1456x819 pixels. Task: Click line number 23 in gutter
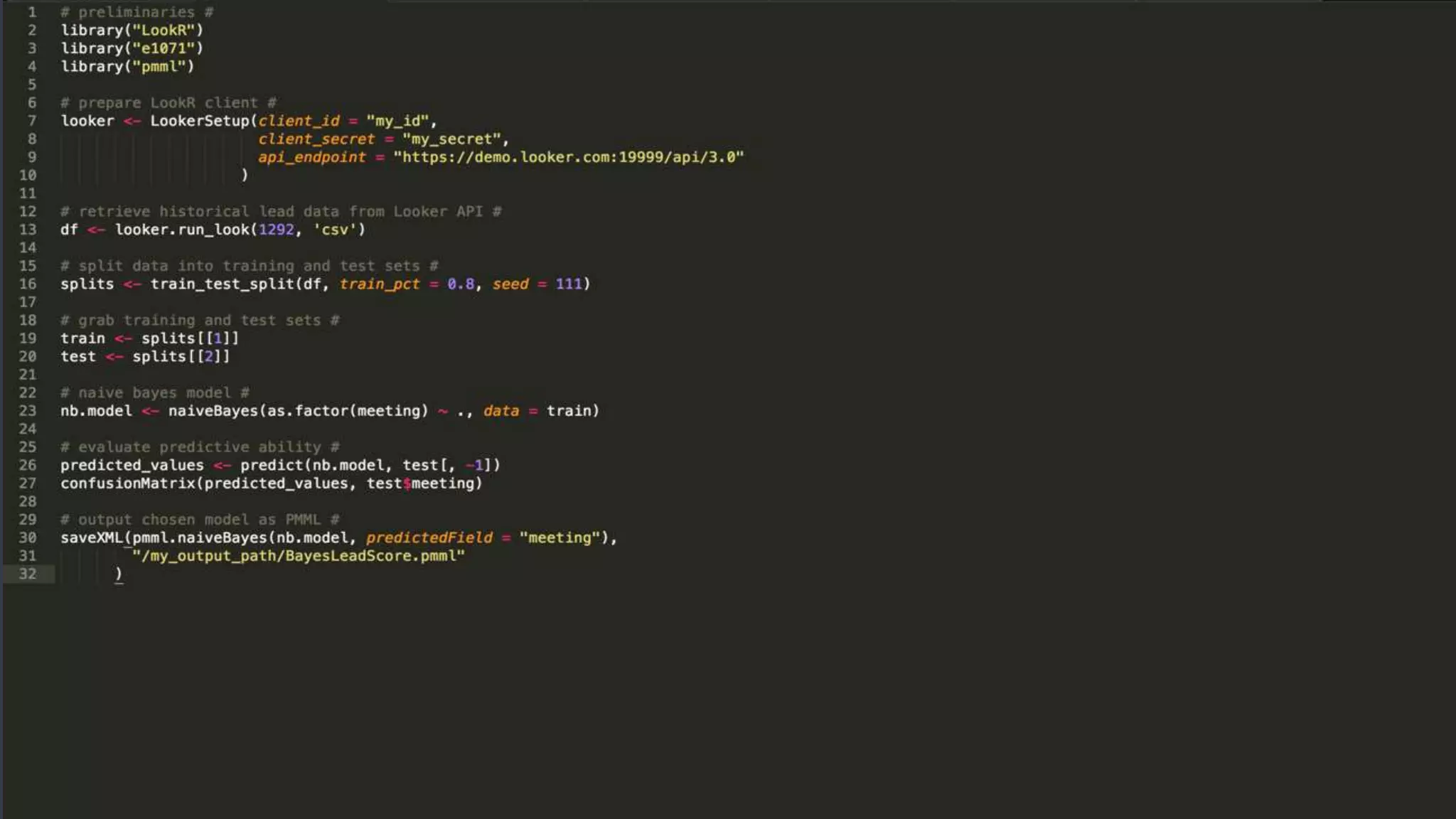pyautogui.click(x=27, y=411)
